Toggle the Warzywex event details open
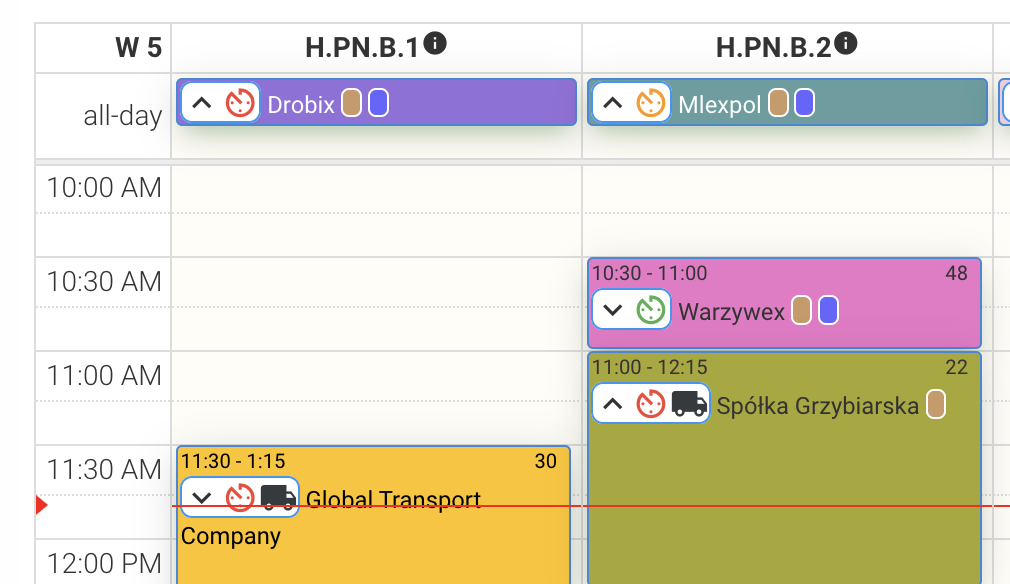 click(613, 310)
